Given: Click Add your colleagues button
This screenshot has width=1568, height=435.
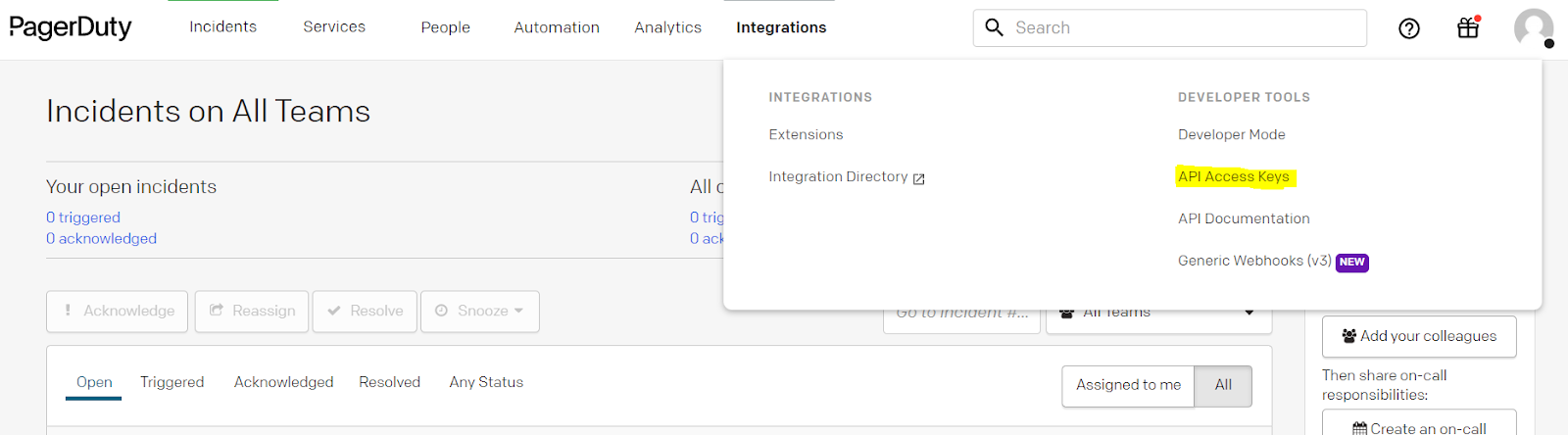Looking at the screenshot, I should pos(1418,336).
